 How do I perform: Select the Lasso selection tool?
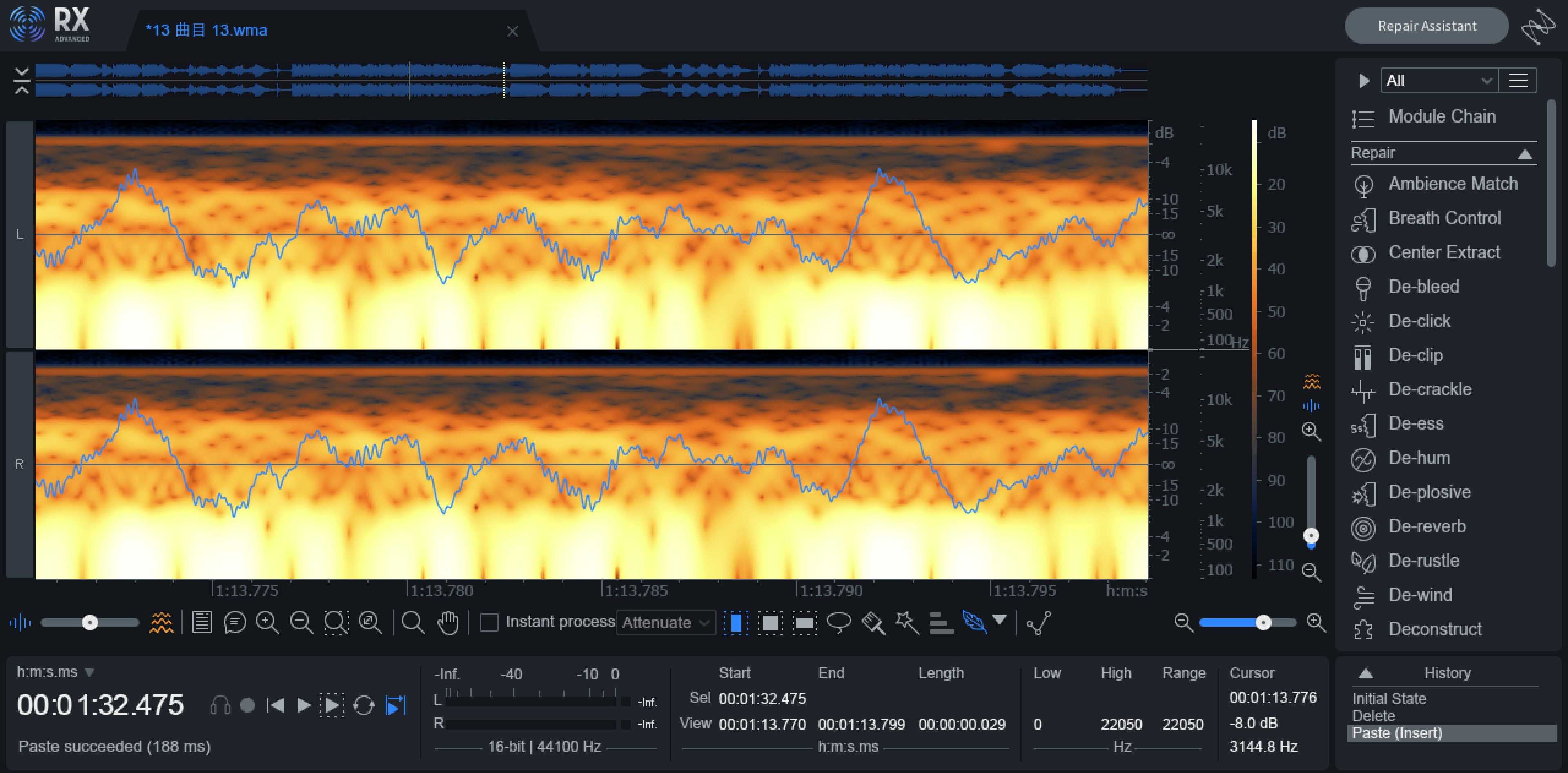(x=839, y=622)
